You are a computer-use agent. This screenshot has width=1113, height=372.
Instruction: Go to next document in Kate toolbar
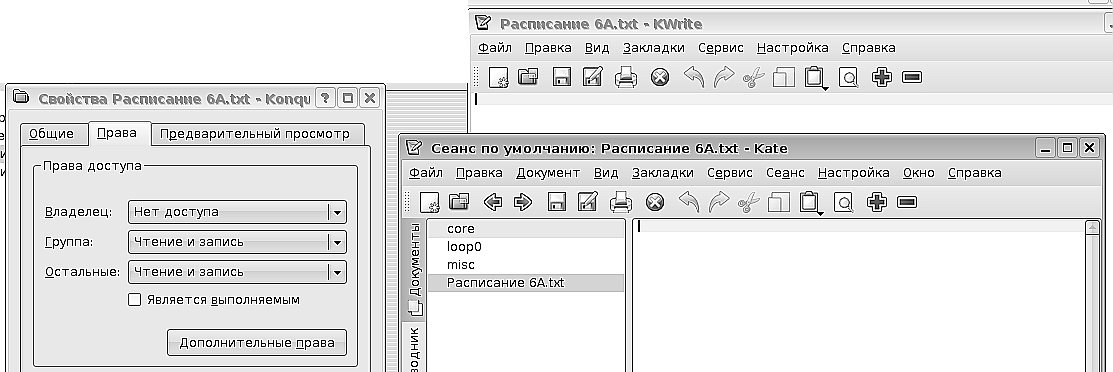pyautogui.click(x=522, y=202)
